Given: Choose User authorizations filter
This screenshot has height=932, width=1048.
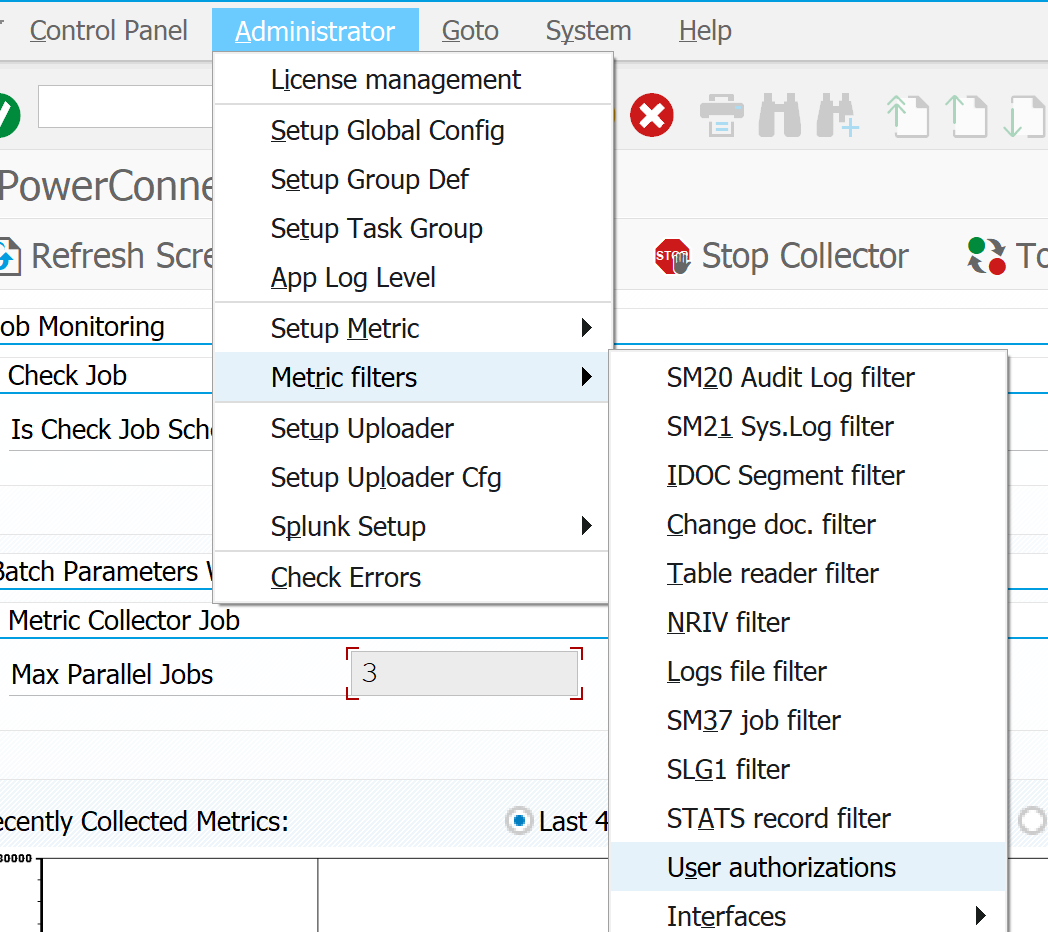Looking at the screenshot, I should coord(781,867).
